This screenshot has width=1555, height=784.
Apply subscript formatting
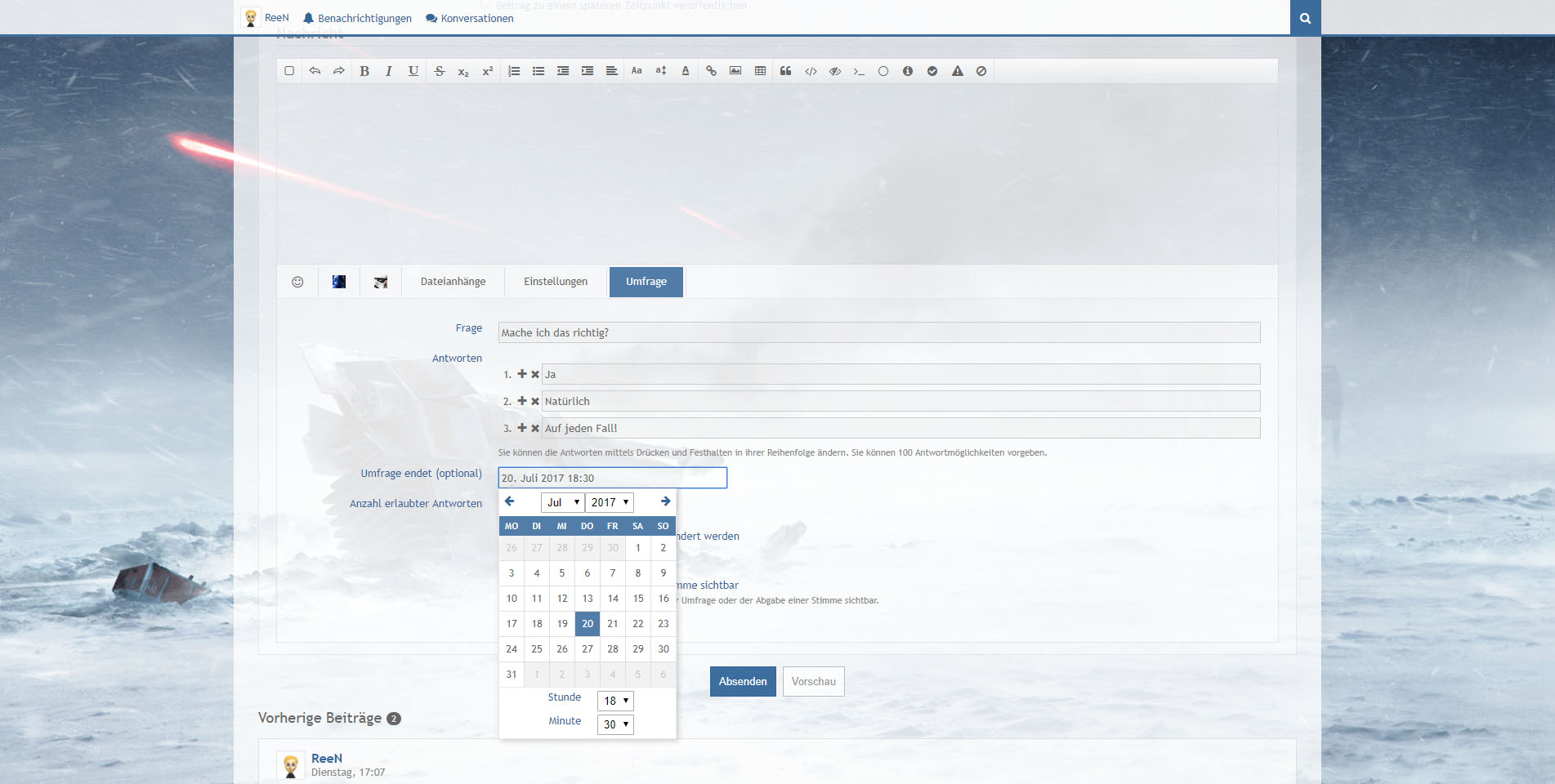(463, 71)
